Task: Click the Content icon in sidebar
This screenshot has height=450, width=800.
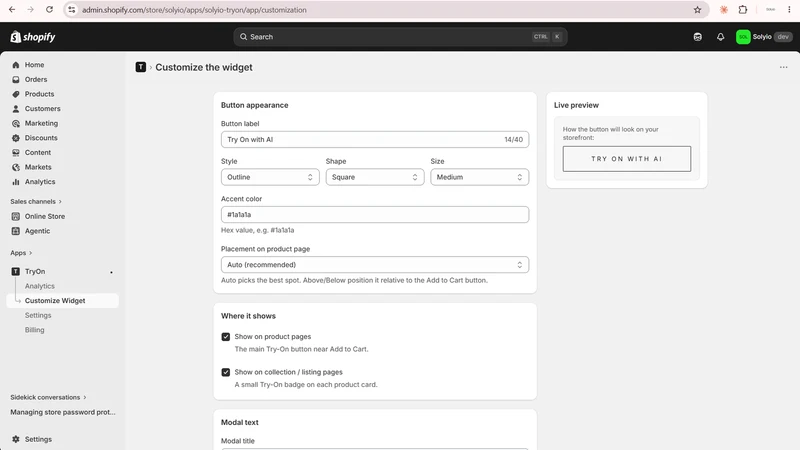Action: click(16, 153)
